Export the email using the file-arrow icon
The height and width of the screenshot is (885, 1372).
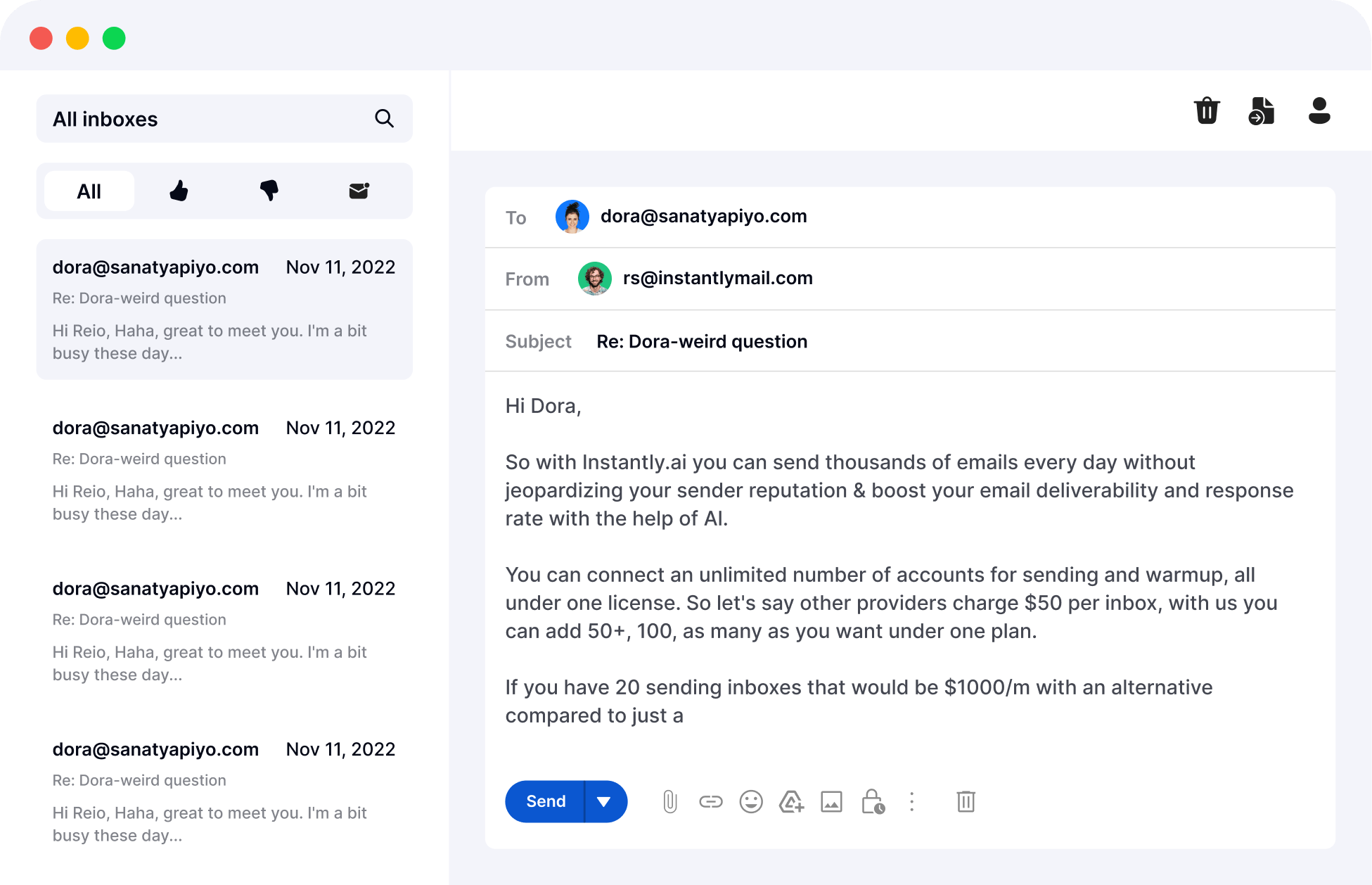[1261, 110]
